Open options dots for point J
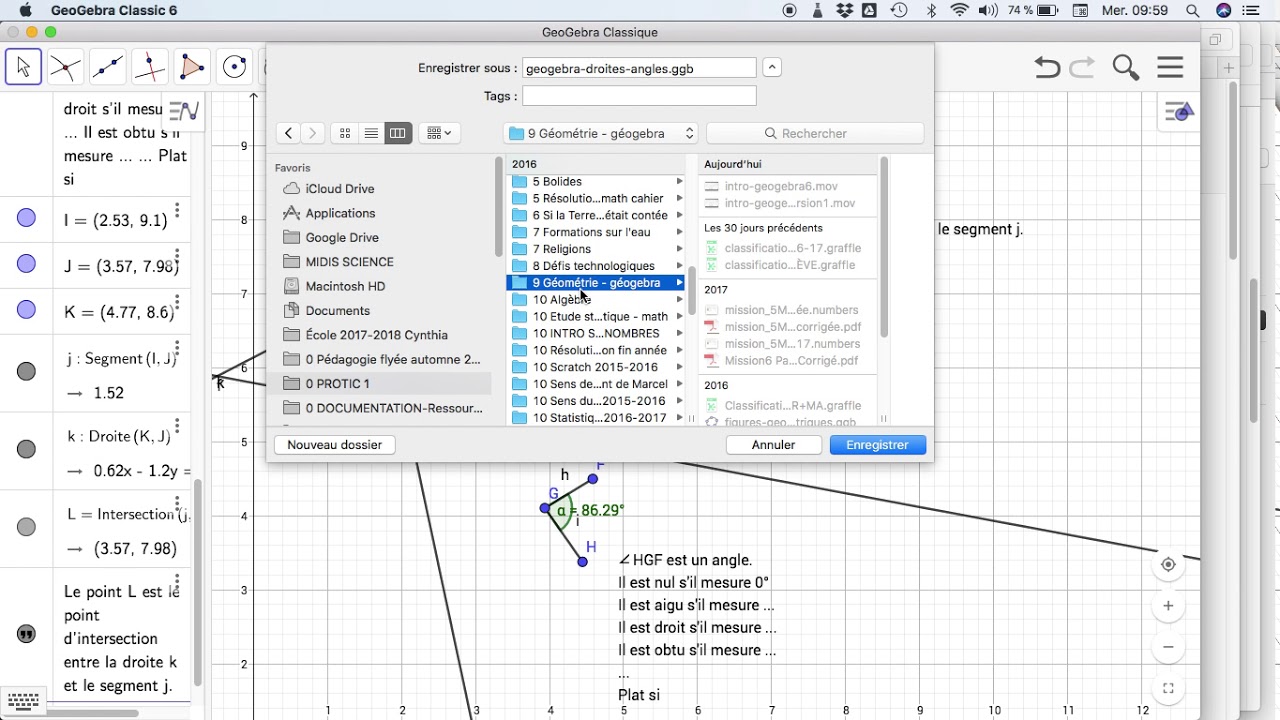Viewport: 1280px width, 720px height. pos(177,256)
